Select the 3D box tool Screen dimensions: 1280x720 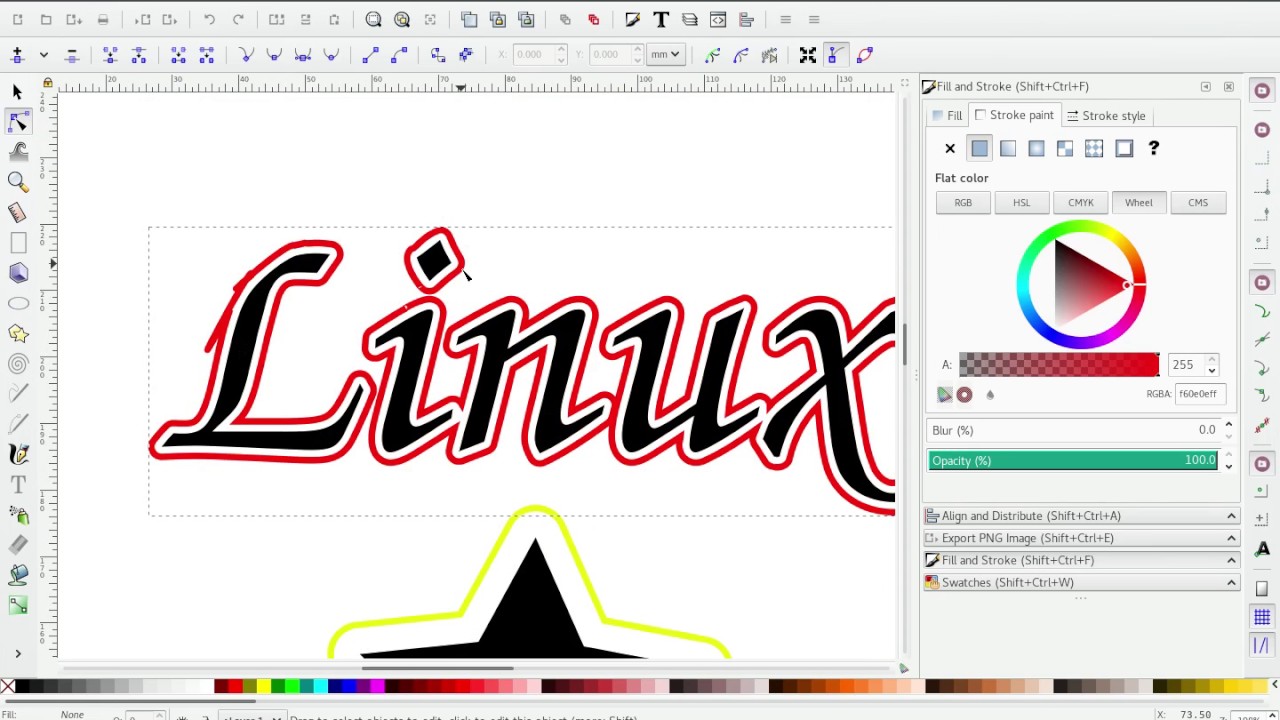tap(18, 273)
